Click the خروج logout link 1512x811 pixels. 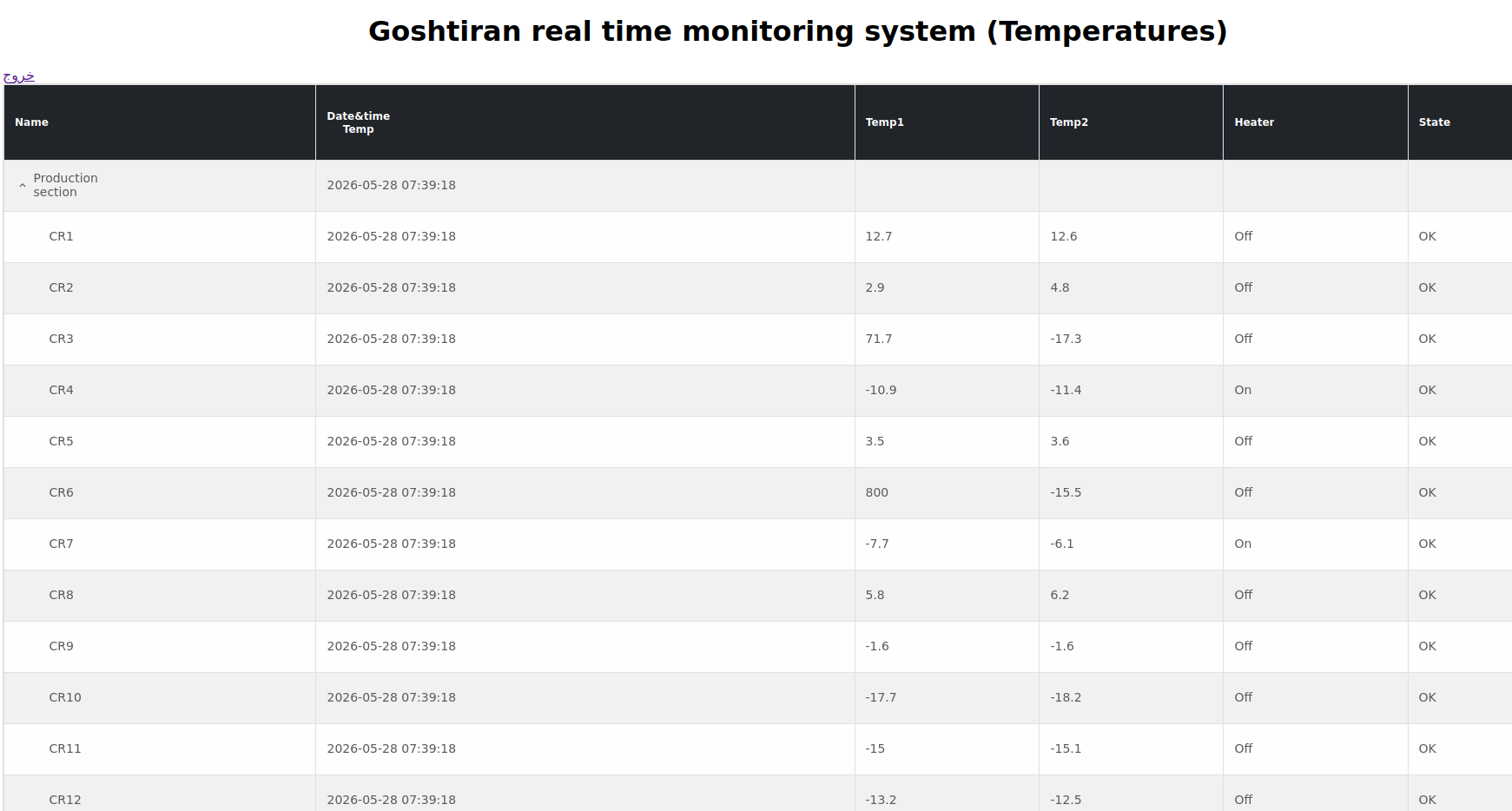[19, 76]
